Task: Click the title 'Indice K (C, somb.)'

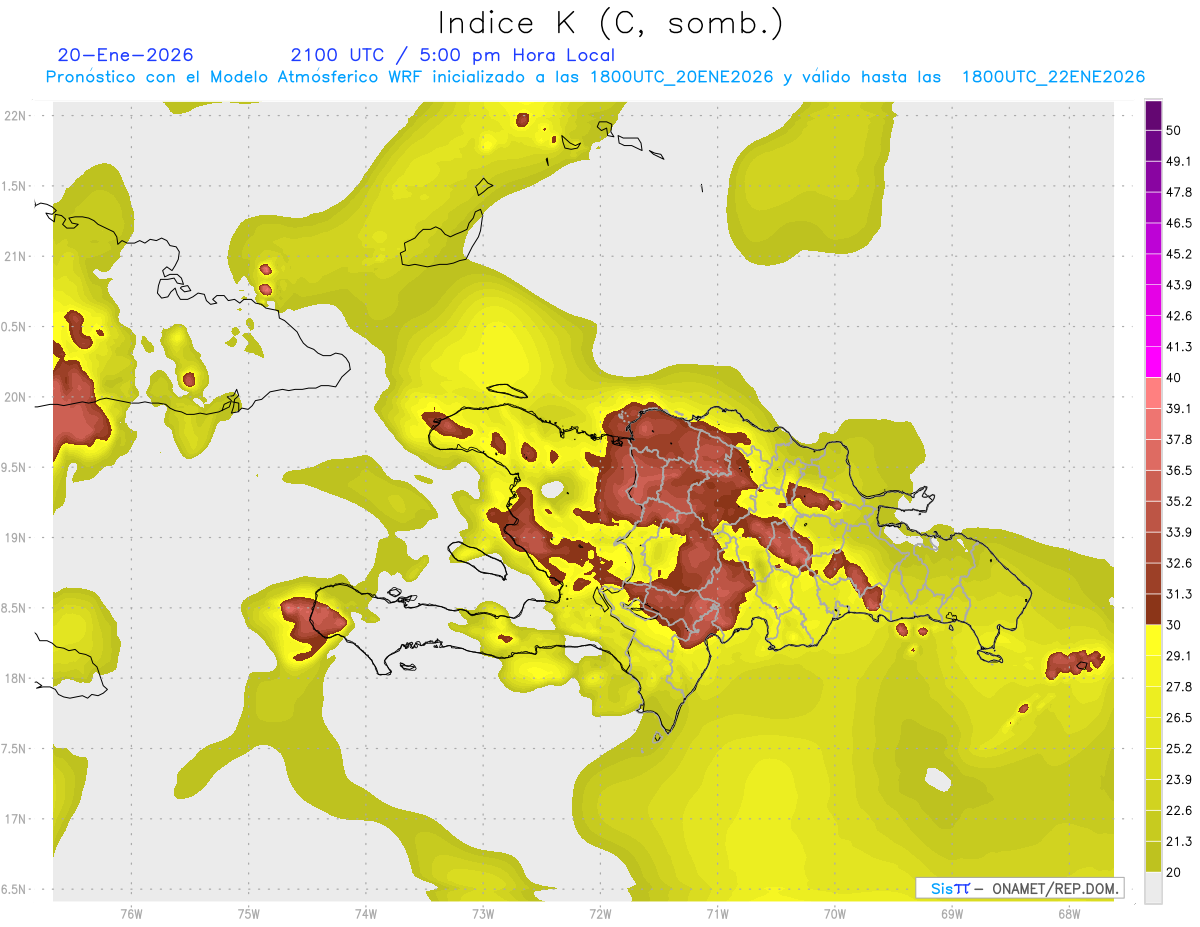Action: click(611, 23)
